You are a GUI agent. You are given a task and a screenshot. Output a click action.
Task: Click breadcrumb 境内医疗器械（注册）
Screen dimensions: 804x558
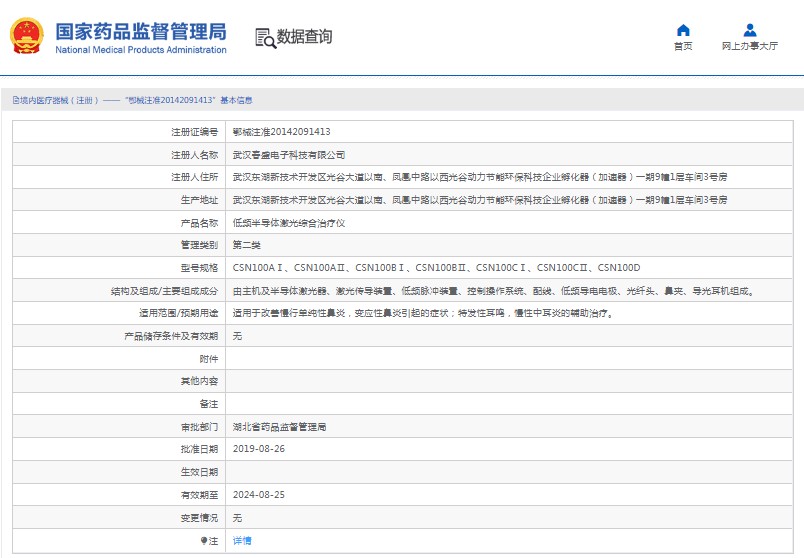pos(59,101)
